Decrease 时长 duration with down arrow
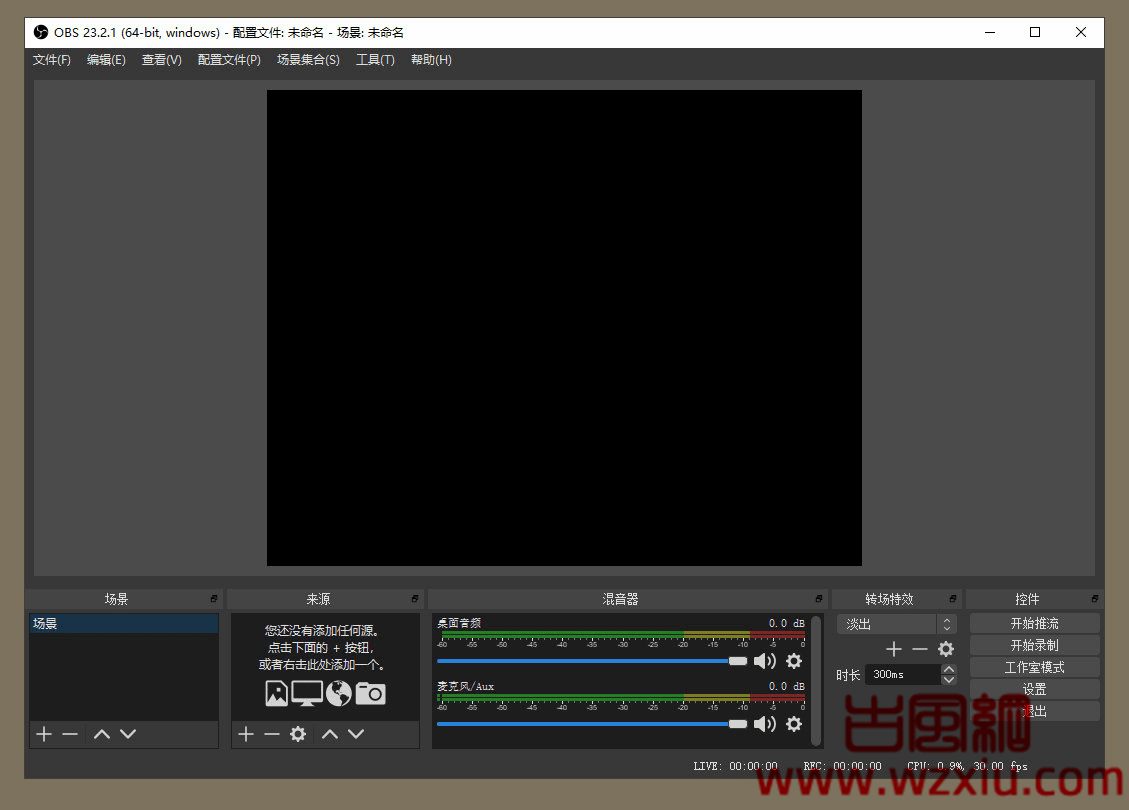Image resolution: width=1129 pixels, height=810 pixels. pos(949,680)
